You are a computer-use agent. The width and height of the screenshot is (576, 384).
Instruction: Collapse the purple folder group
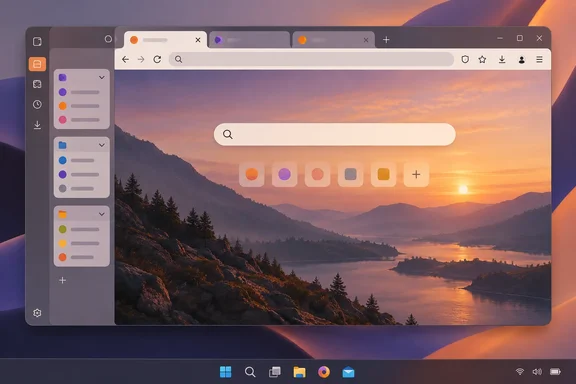pos(102,78)
